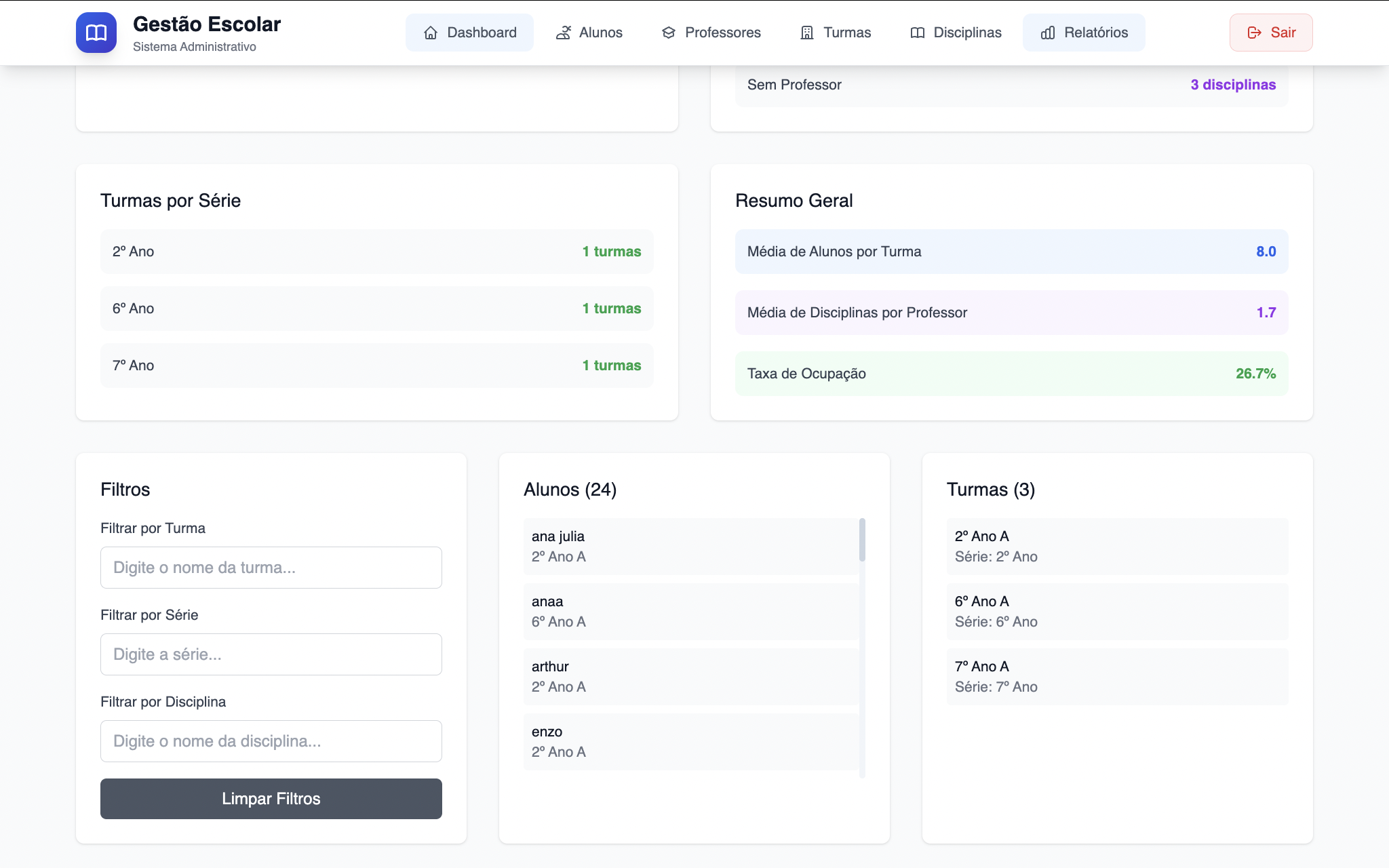Viewport: 1389px width, 868px height.
Task: Focus the Filtrar por Série field
Action: pos(271,654)
